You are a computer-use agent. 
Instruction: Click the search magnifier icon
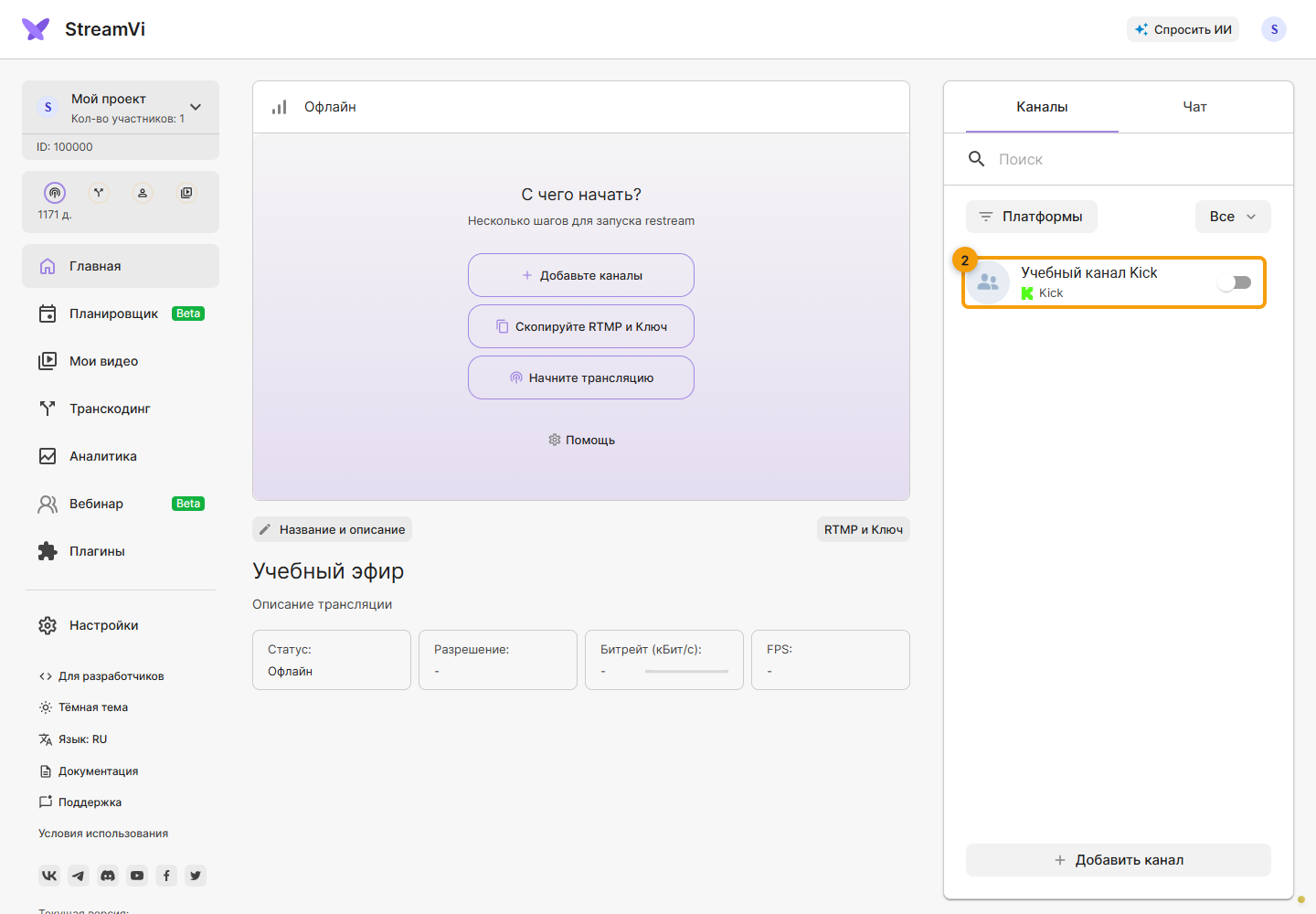tap(976, 159)
